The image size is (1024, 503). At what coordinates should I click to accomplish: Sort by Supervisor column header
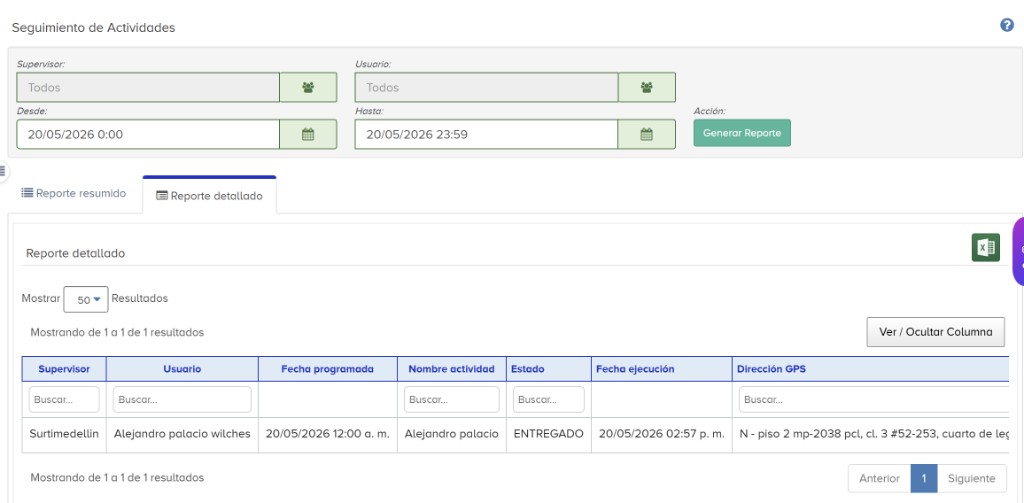[x=64, y=369]
